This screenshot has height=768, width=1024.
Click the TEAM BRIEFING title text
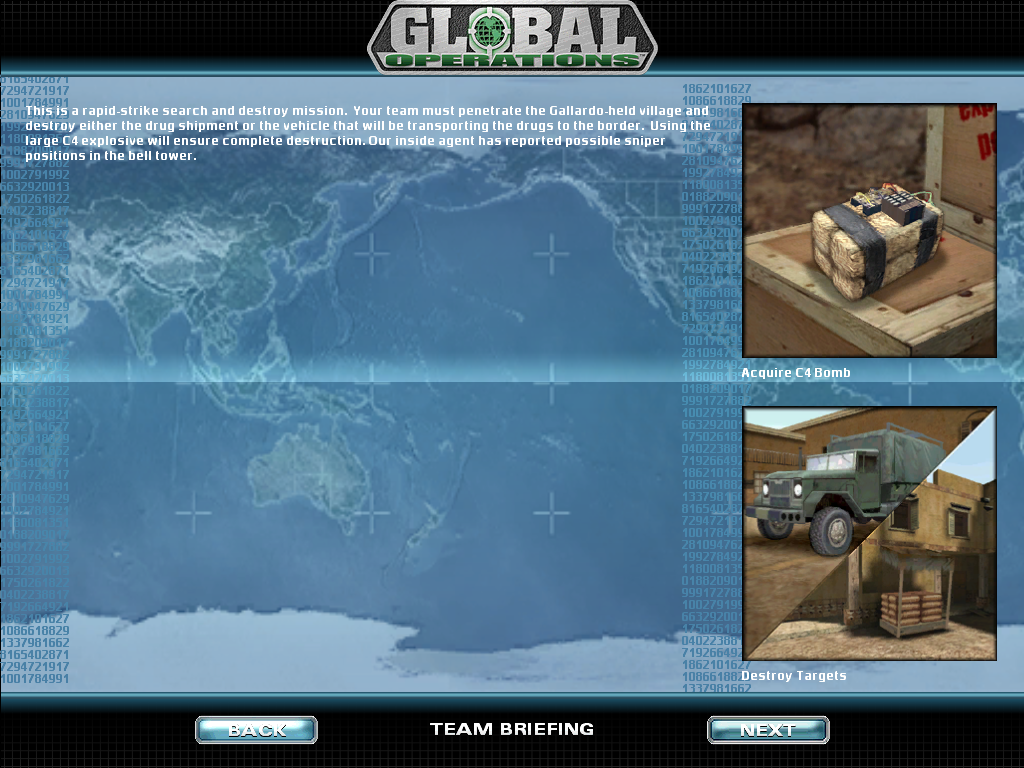512,729
